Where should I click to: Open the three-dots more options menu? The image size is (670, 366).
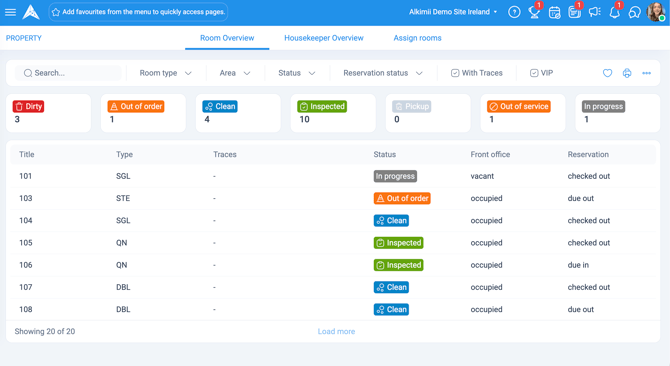click(646, 73)
